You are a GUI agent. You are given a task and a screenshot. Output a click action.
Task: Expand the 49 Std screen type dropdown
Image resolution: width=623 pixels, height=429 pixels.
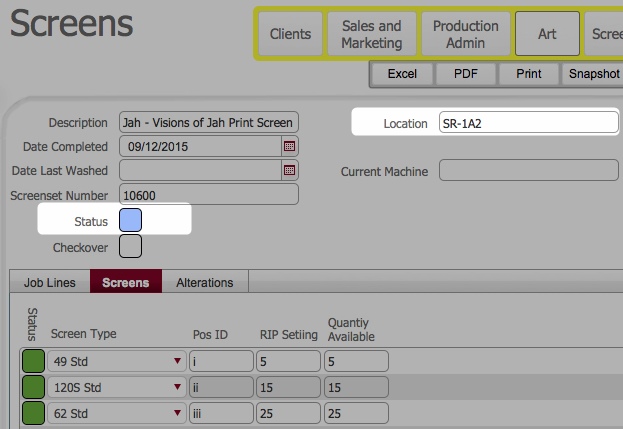pyautogui.click(x=177, y=361)
